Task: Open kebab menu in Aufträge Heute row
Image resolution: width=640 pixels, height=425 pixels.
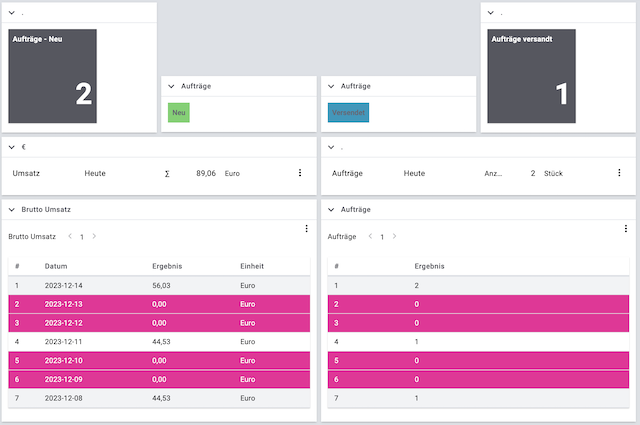Action: click(619, 173)
